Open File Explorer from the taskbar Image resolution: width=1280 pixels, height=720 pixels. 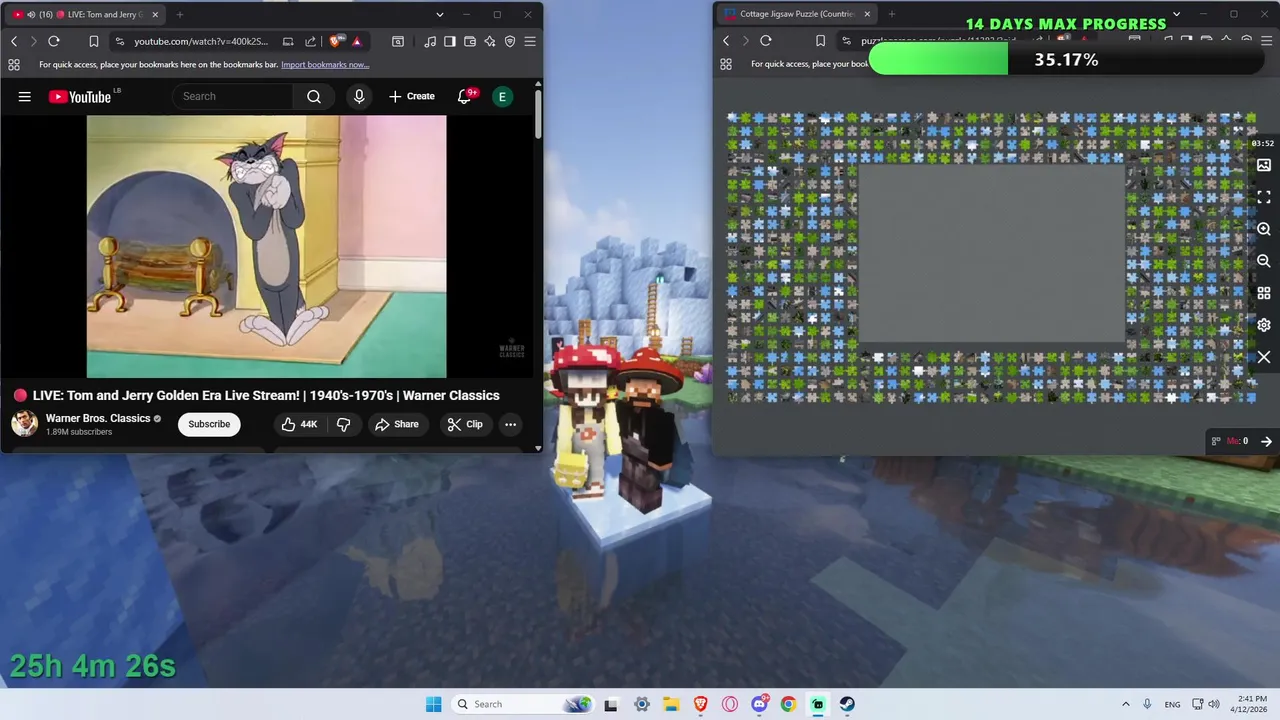tap(671, 704)
